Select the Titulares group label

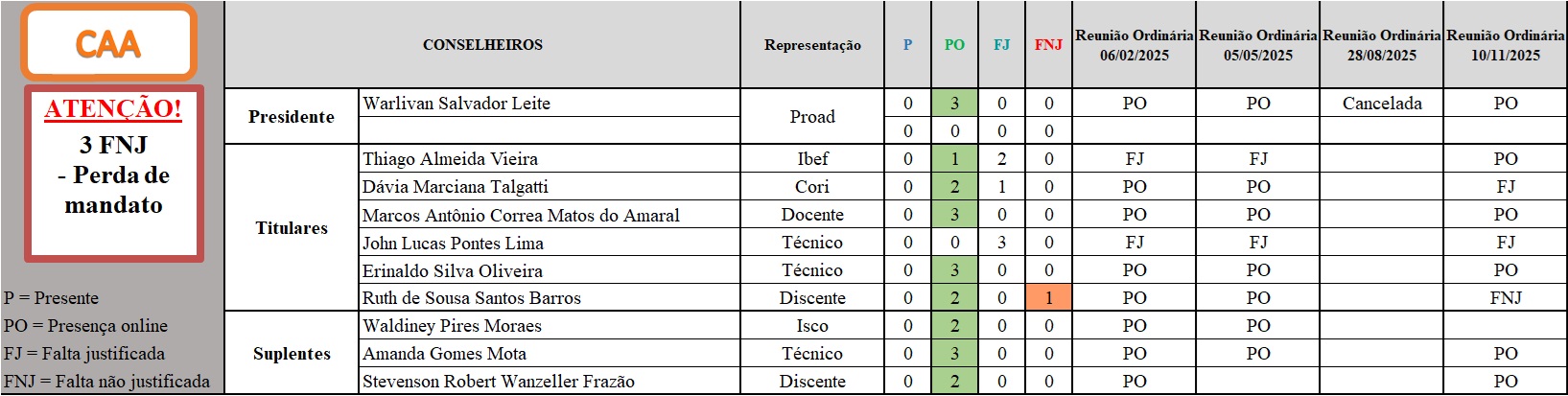click(x=292, y=228)
